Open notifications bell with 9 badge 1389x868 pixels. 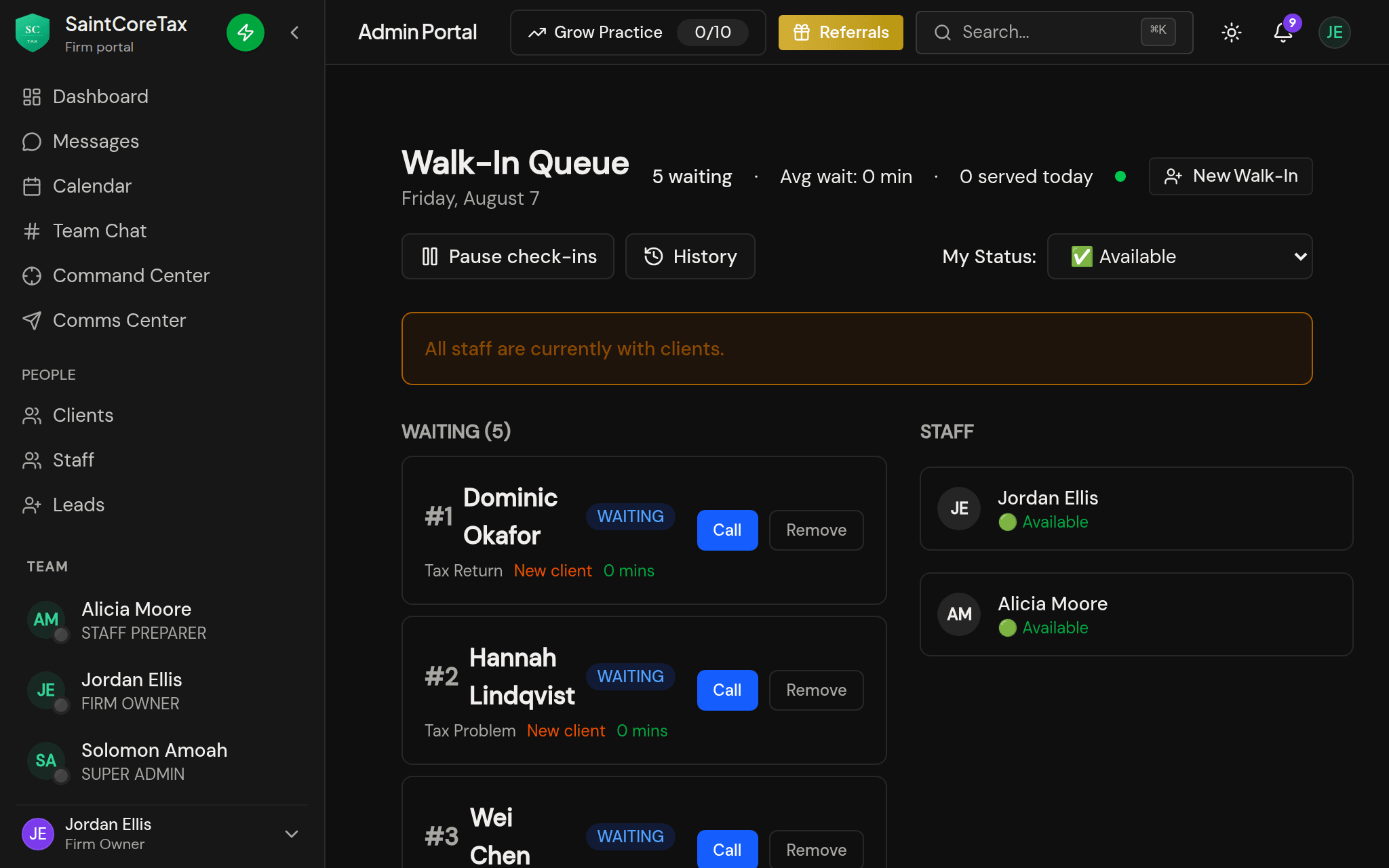pyautogui.click(x=1283, y=33)
